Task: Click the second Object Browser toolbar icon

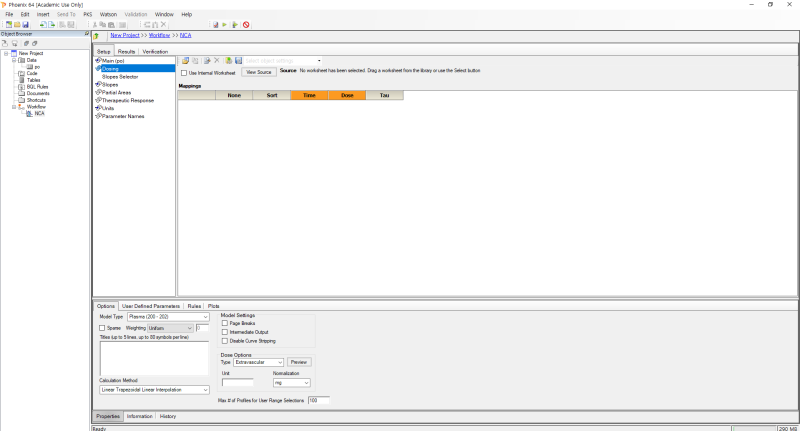Action: tap(15, 43)
